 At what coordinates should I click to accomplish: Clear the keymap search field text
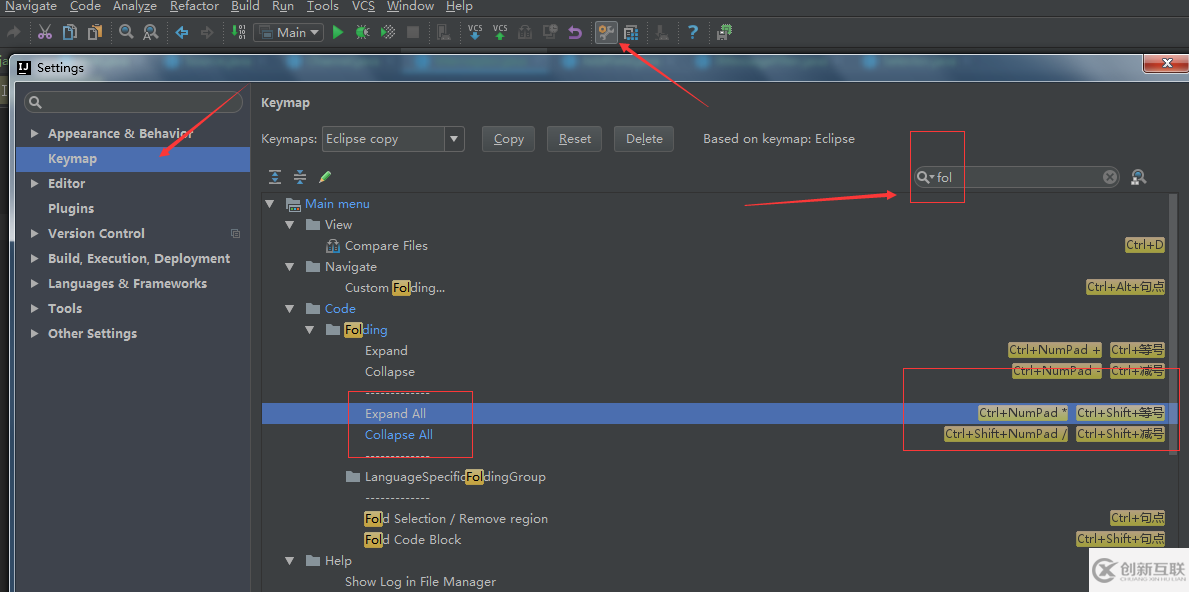[1110, 177]
